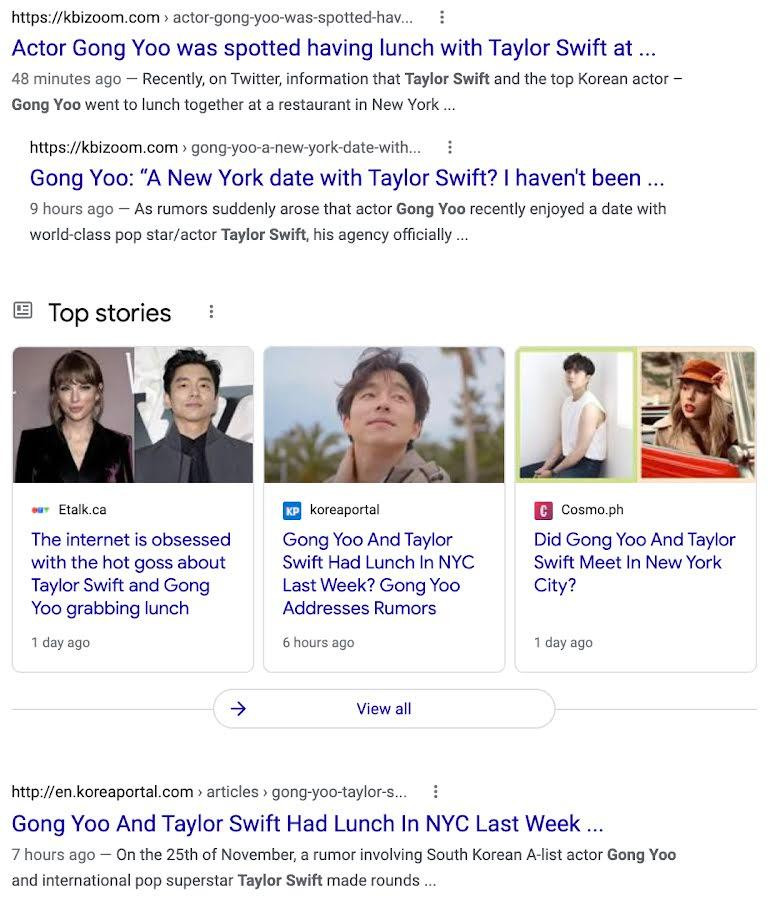Viewport: 780px width, 913px height.
Task: Click the three-dot icon on the first kbizoom result
Action: click(x=441, y=17)
